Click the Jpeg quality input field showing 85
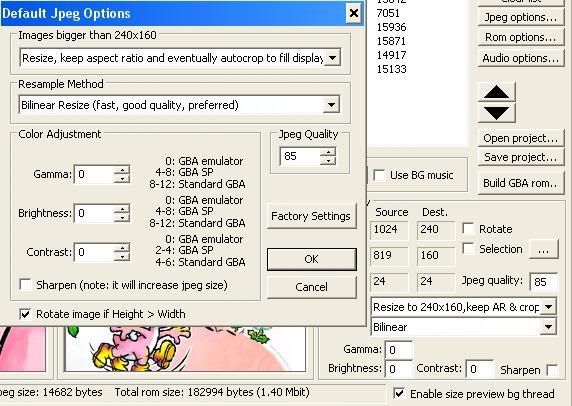The image size is (572, 406). [x=544, y=281]
